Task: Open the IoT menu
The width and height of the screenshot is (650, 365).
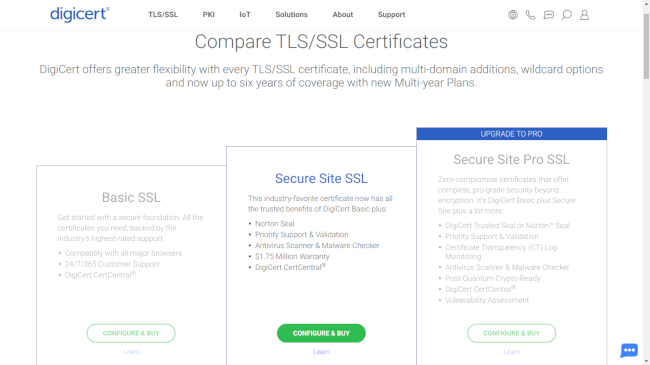Action: coord(245,15)
